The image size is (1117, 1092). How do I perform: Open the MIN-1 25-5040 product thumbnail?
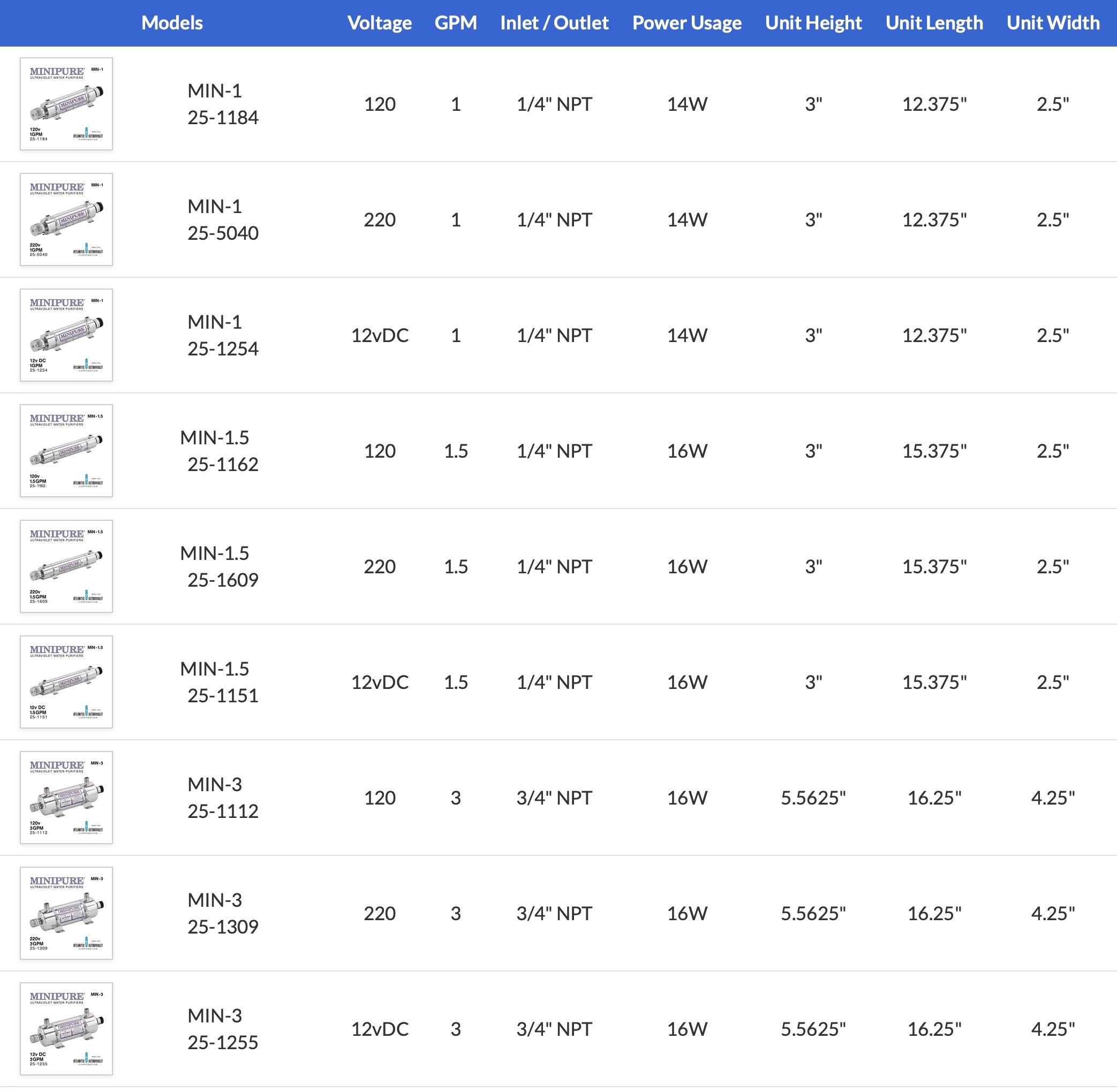[66, 219]
